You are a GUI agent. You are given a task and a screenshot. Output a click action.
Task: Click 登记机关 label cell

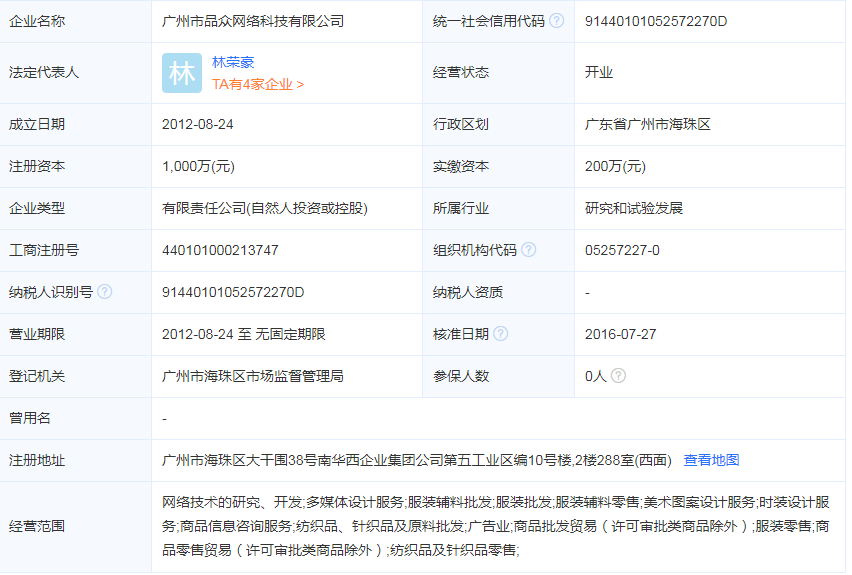(76, 376)
